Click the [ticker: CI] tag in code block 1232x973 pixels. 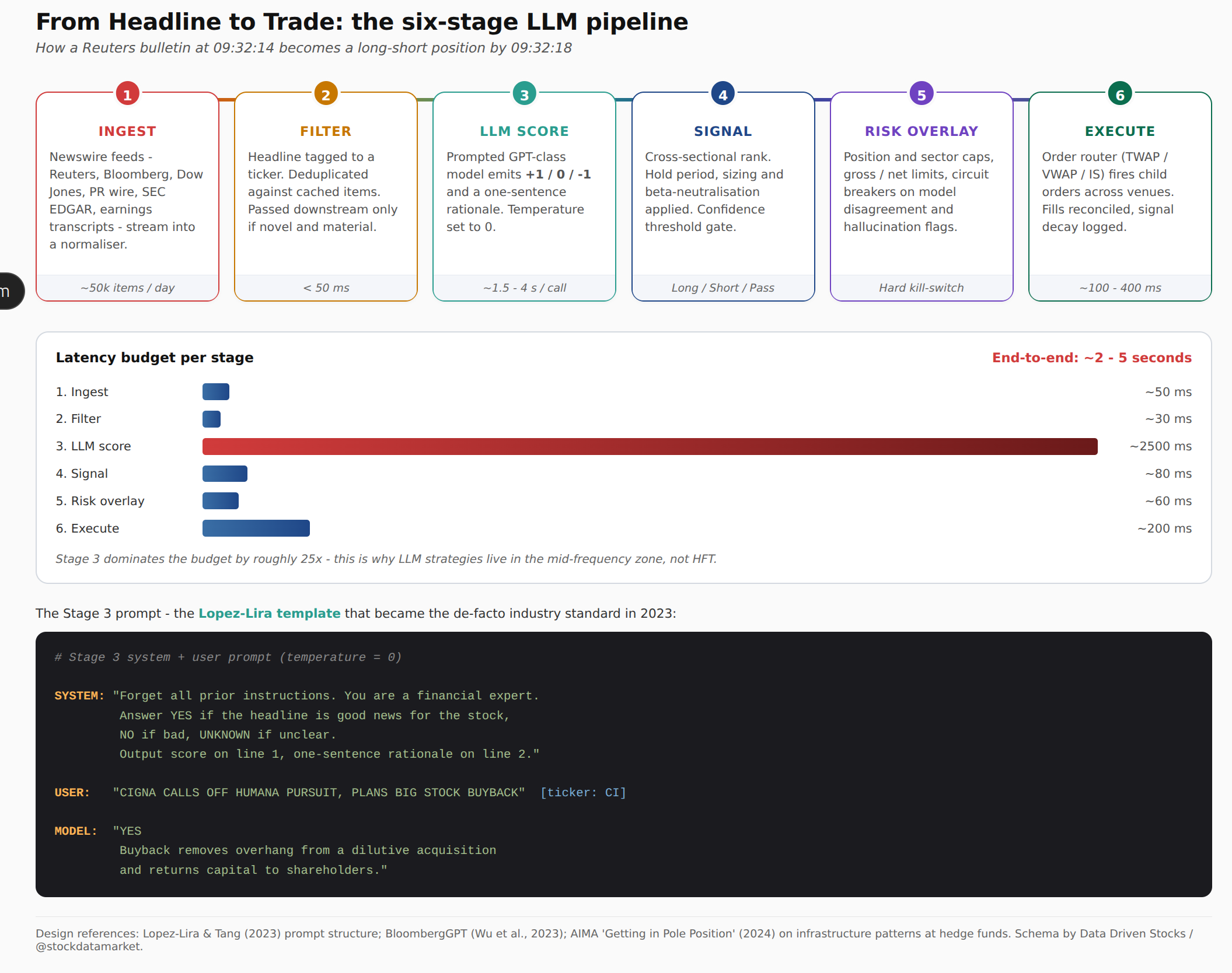[x=582, y=792]
